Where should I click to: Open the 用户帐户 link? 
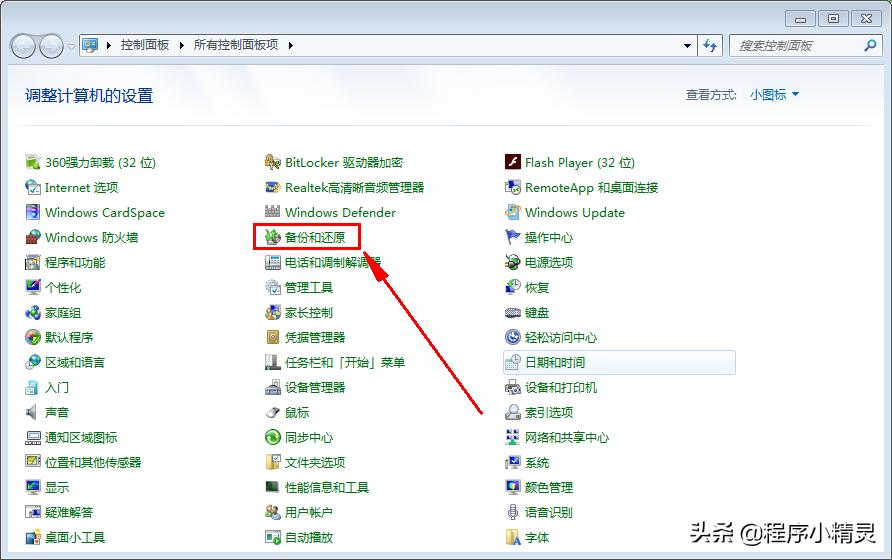[x=308, y=512]
